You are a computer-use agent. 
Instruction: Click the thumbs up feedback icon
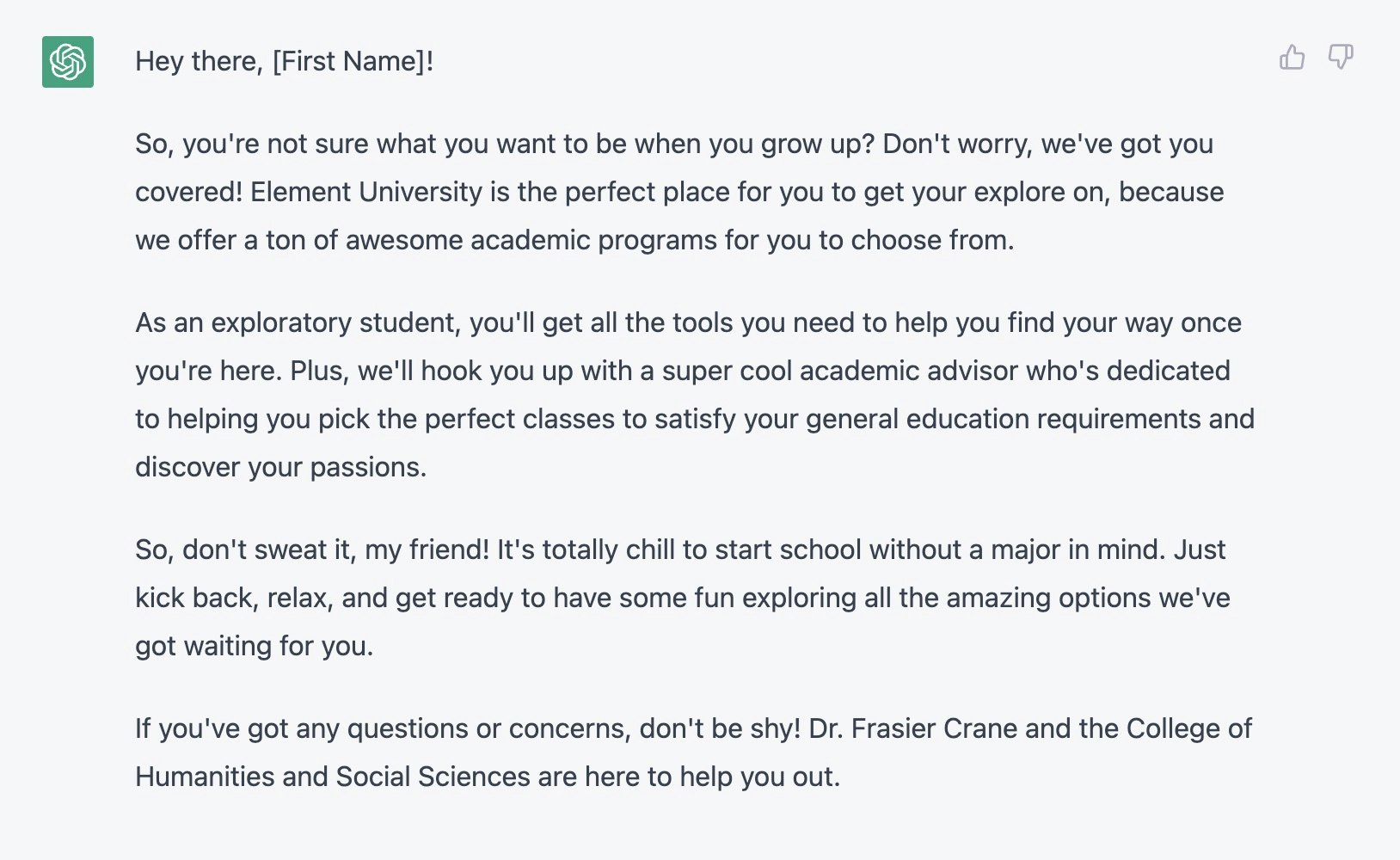(x=1292, y=58)
